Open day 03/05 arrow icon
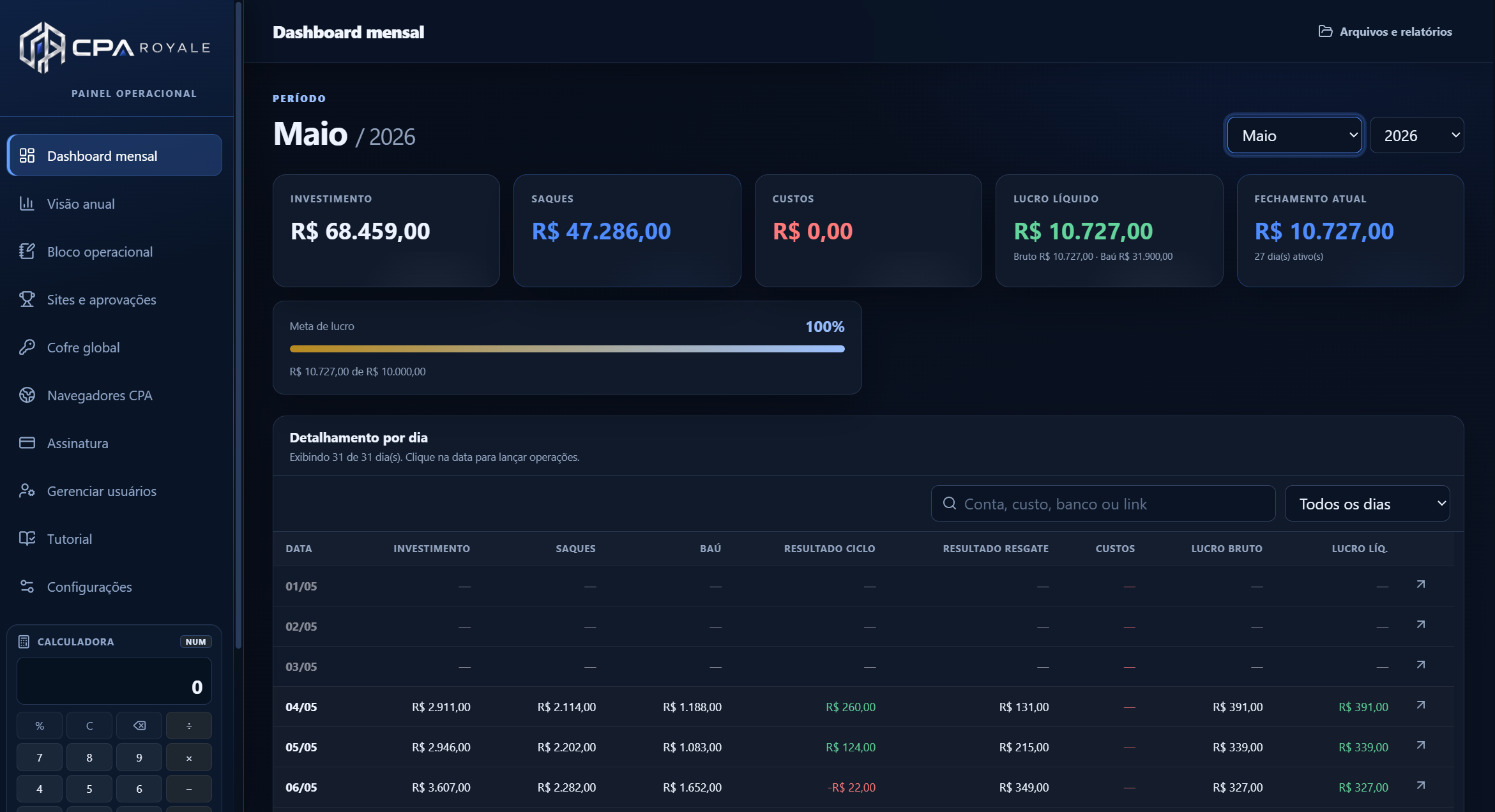Image resolution: width=1495 pixels, height=812 pixels. [1421, 665]
